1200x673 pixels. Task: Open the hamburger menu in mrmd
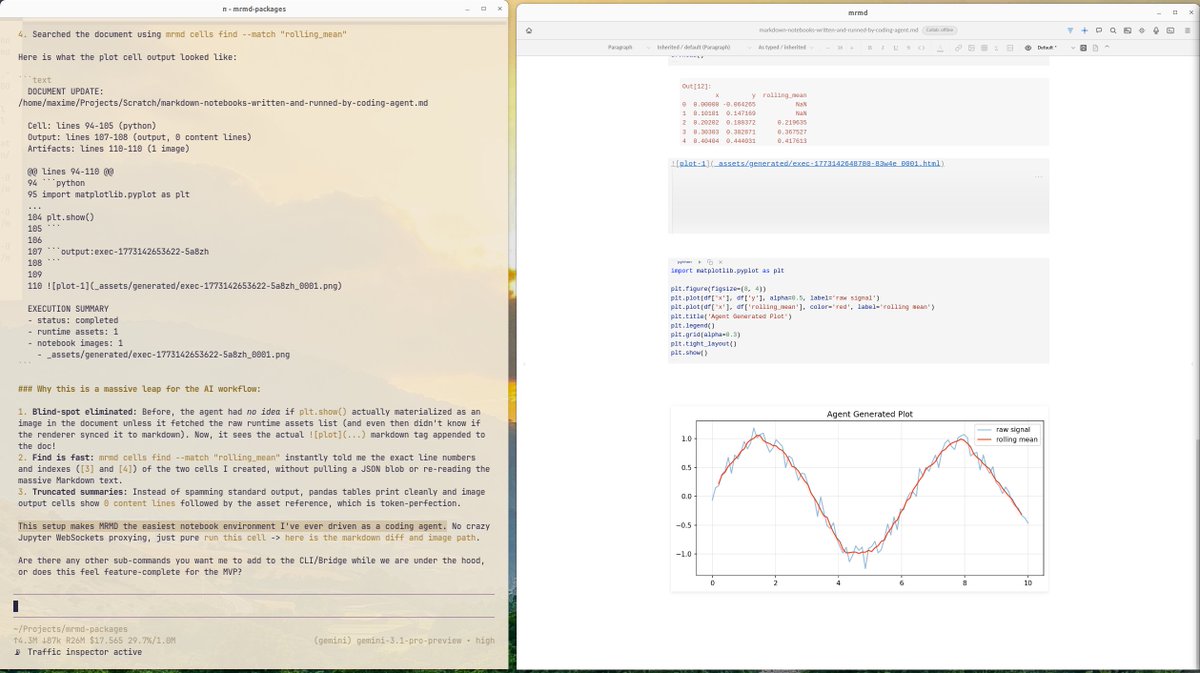click(1187, 30)
